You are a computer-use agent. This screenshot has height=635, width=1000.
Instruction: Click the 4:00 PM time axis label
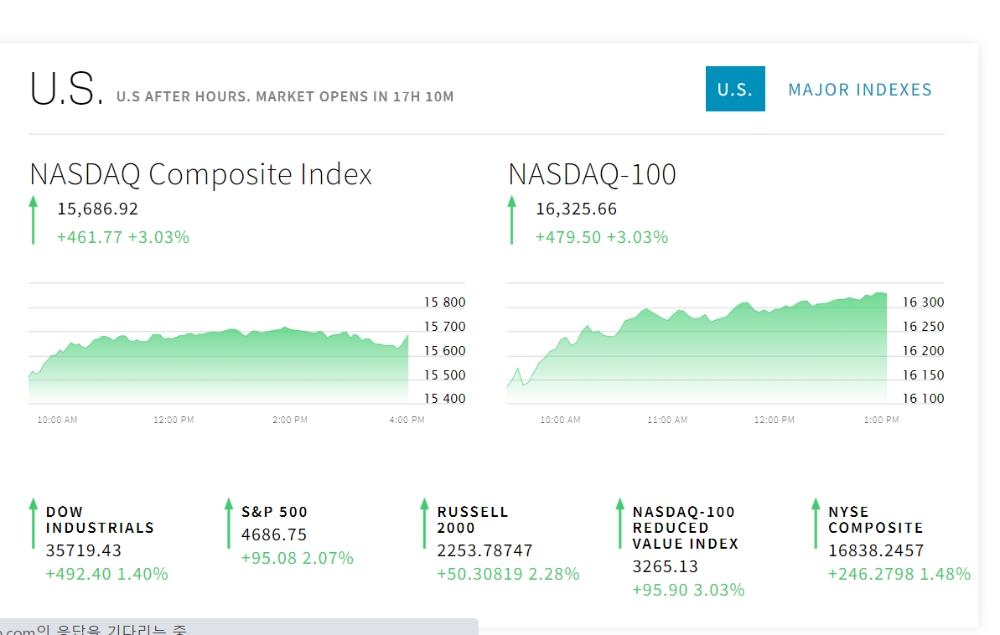click(x=407, y=420)
